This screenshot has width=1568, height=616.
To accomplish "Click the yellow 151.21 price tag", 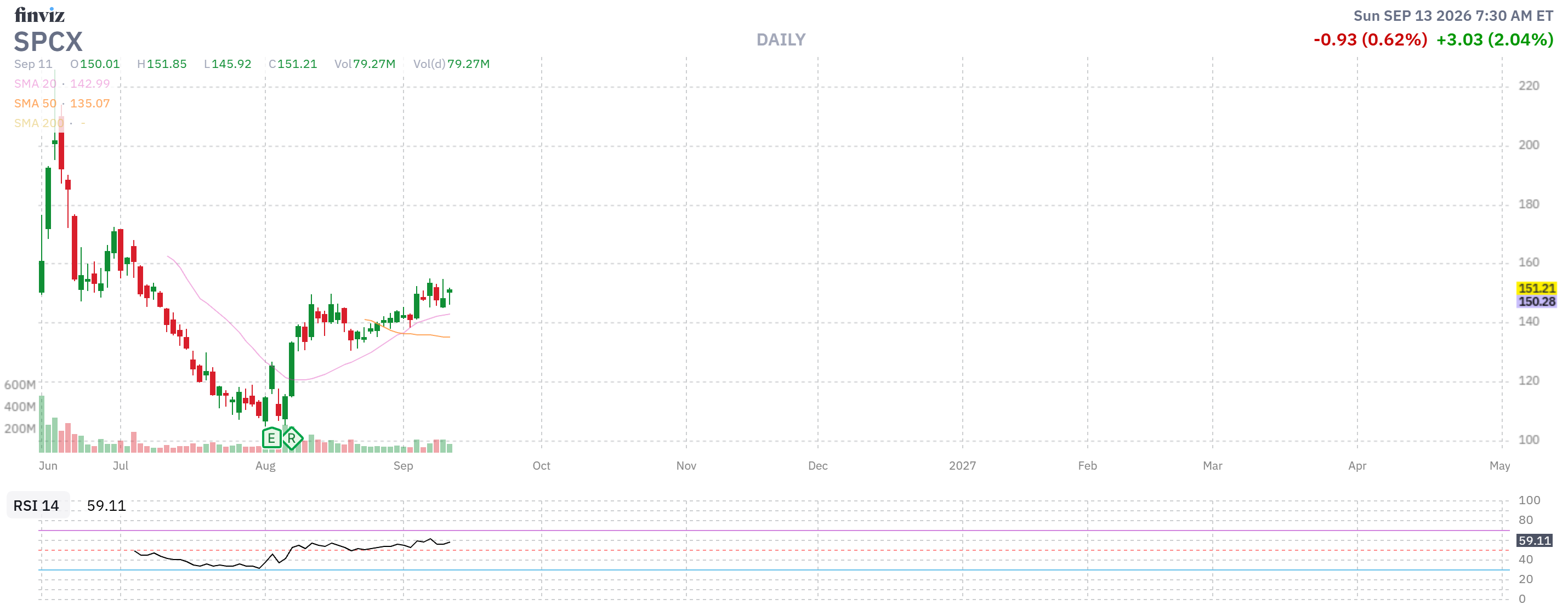I will pos(1536,288).
